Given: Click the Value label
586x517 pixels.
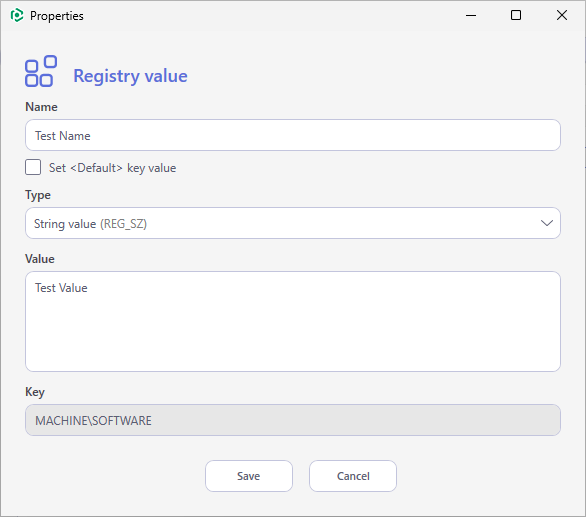Looking at the screenshot, I should click(40, 259).
